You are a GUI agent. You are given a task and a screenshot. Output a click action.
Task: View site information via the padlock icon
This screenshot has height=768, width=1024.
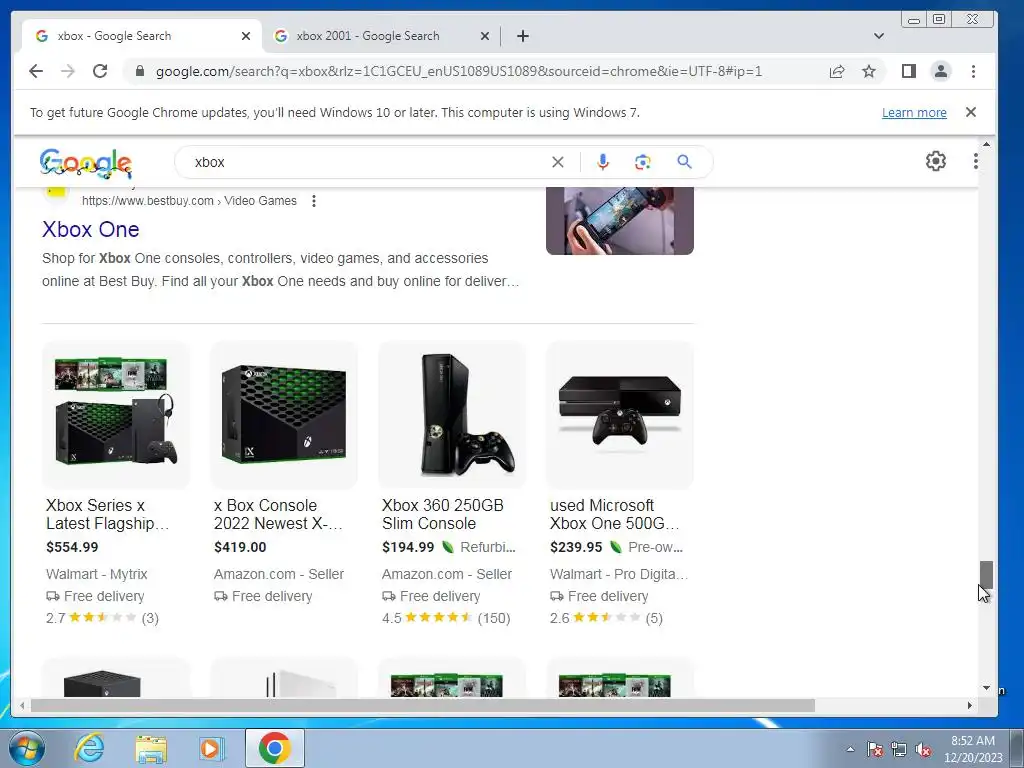tap(139, 71)
